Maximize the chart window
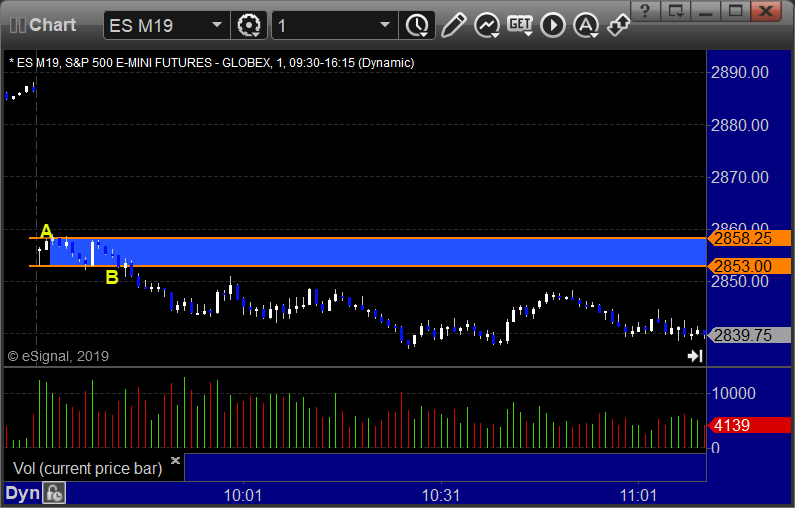 (736, 11)
